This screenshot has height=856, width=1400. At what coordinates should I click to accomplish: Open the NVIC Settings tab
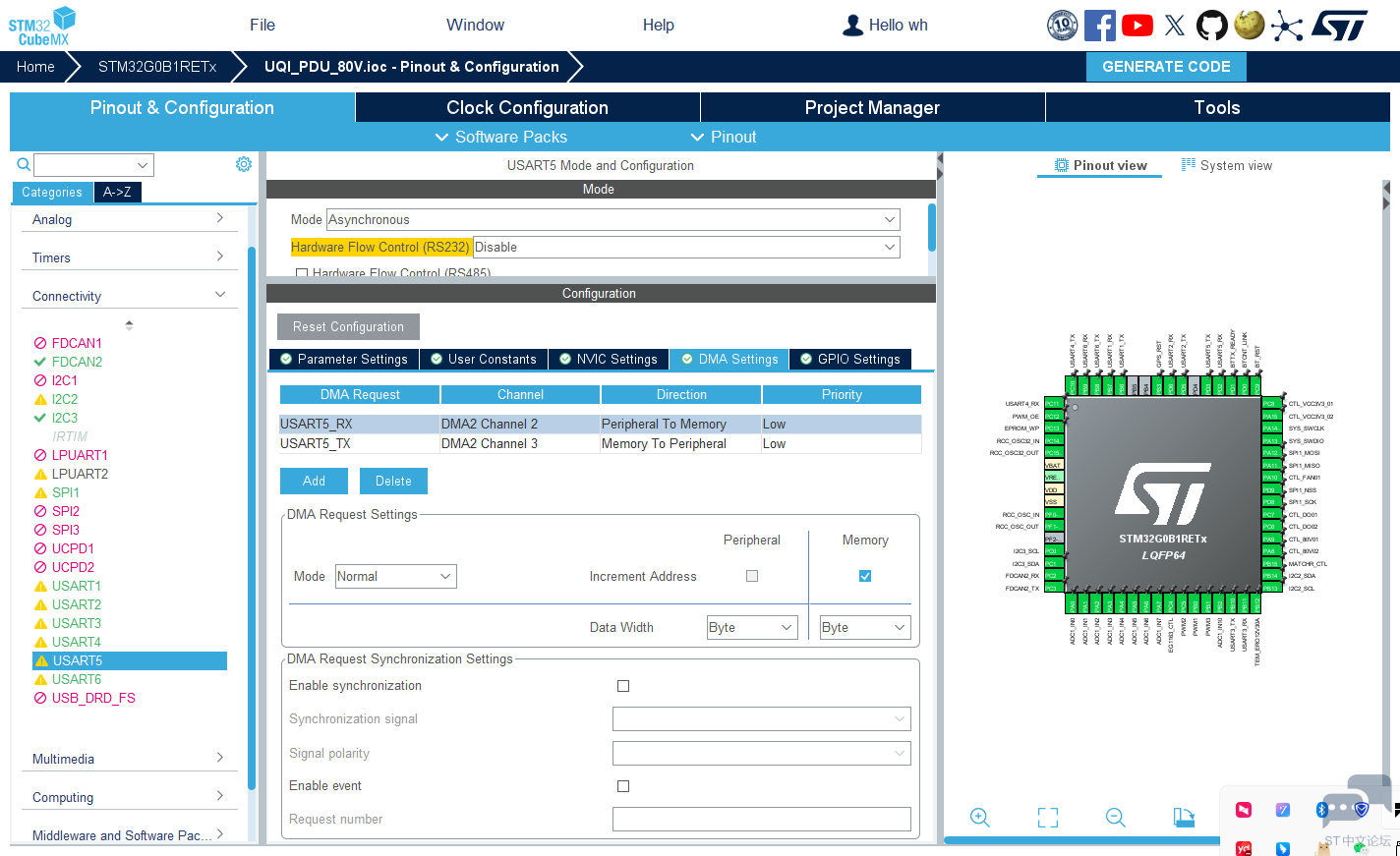[x=609, y=360]
